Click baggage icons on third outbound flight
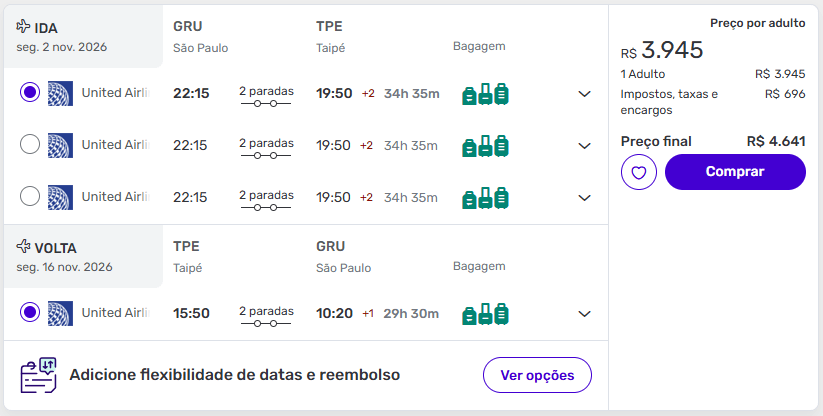This screenshot has width=823, height=416. pos(485,198)
